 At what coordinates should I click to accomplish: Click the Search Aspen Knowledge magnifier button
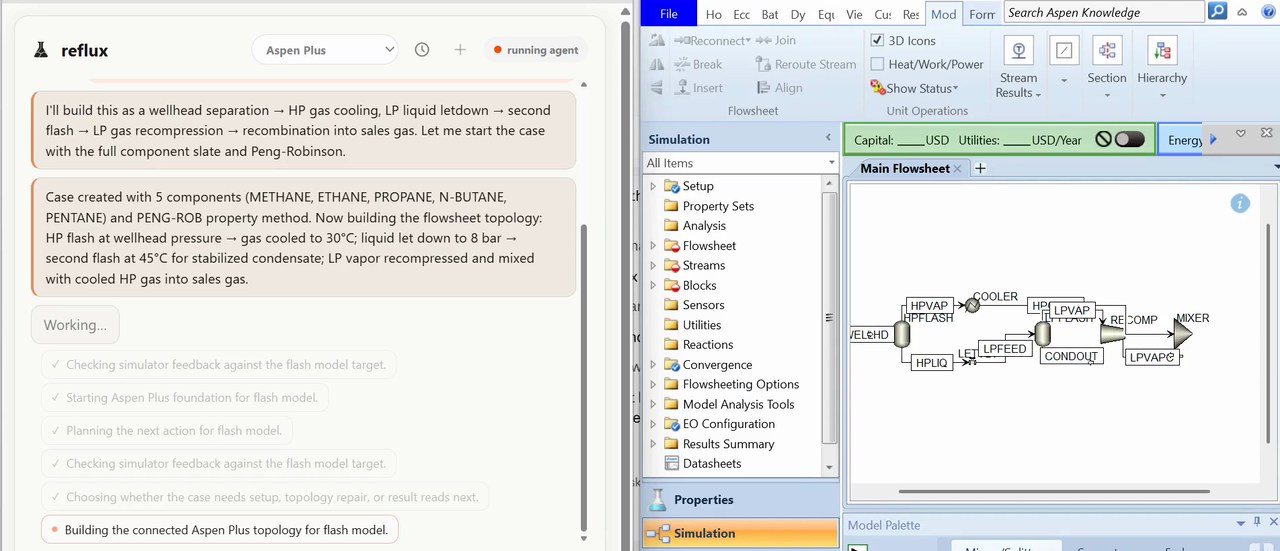(1217, 12)
